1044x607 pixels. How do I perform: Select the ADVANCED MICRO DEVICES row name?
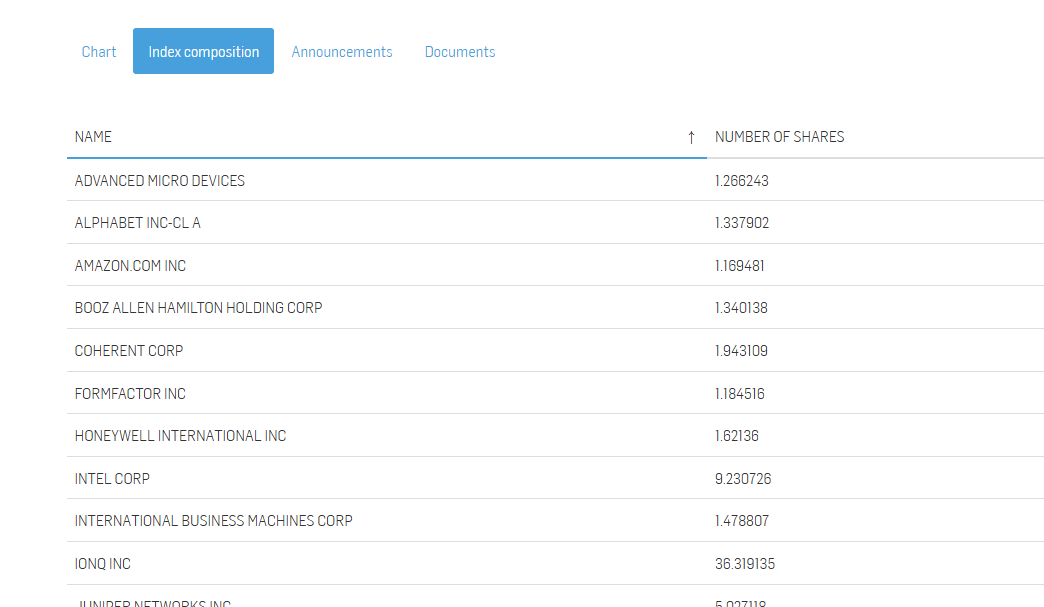160,181
